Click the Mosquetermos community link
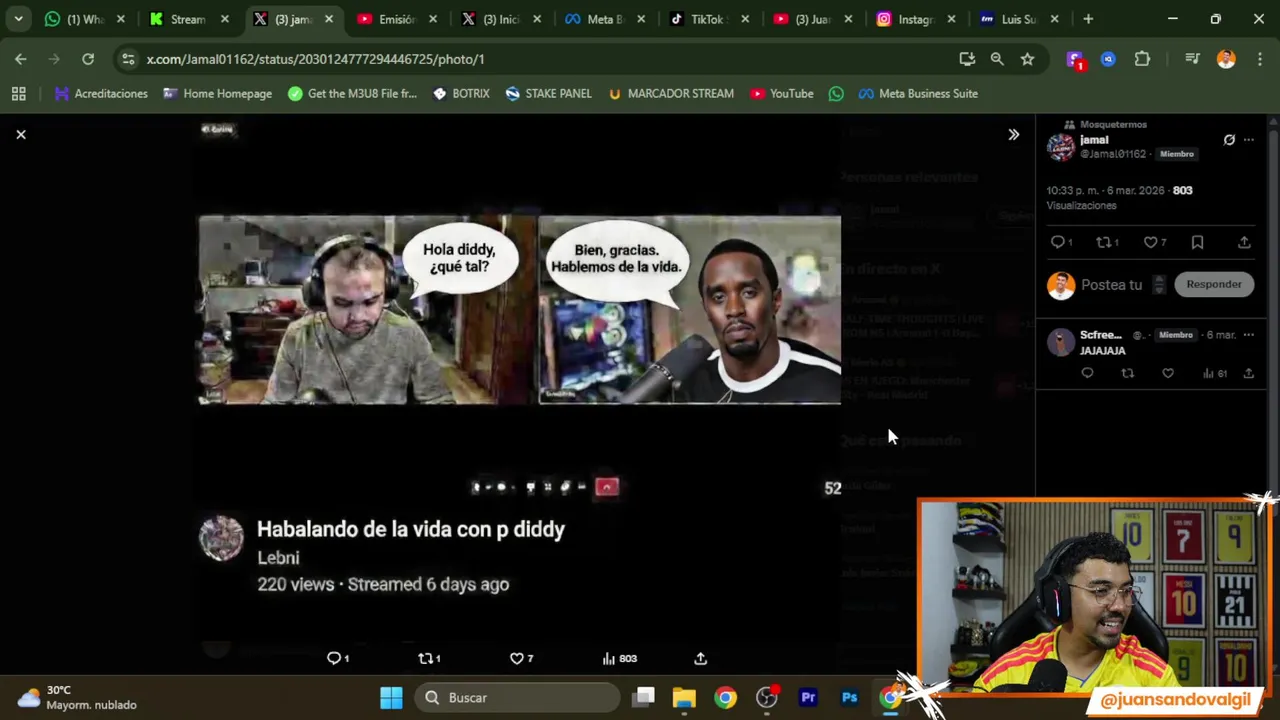Screen dimensions: 1280x720 pyautogui.click(x=1113, y=124)
